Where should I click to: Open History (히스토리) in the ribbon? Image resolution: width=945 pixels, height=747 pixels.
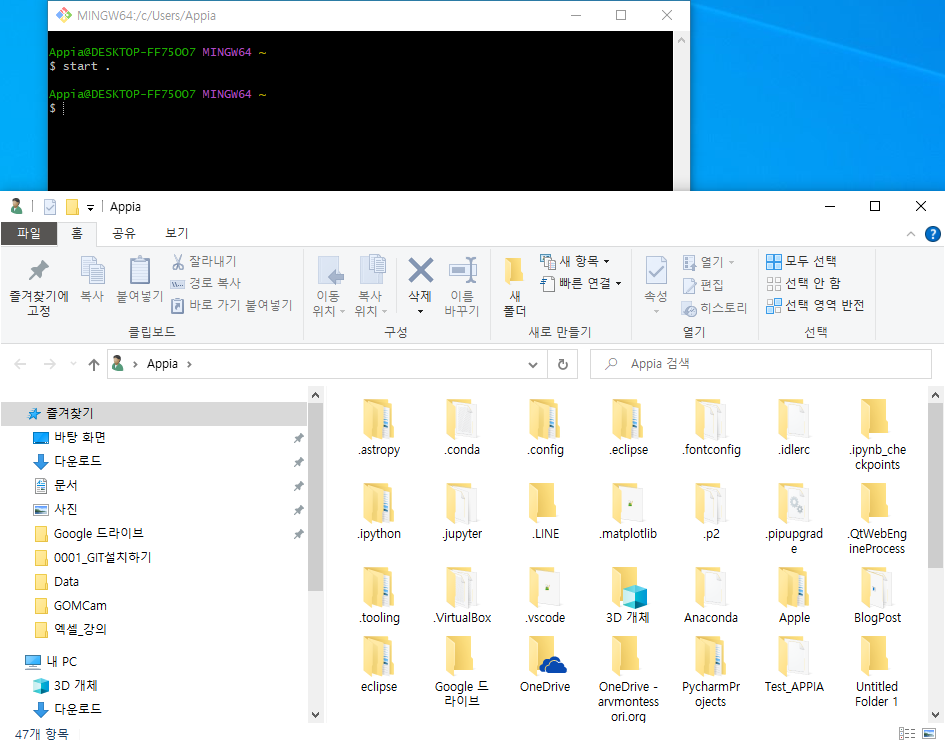click(x=714, y=308)
